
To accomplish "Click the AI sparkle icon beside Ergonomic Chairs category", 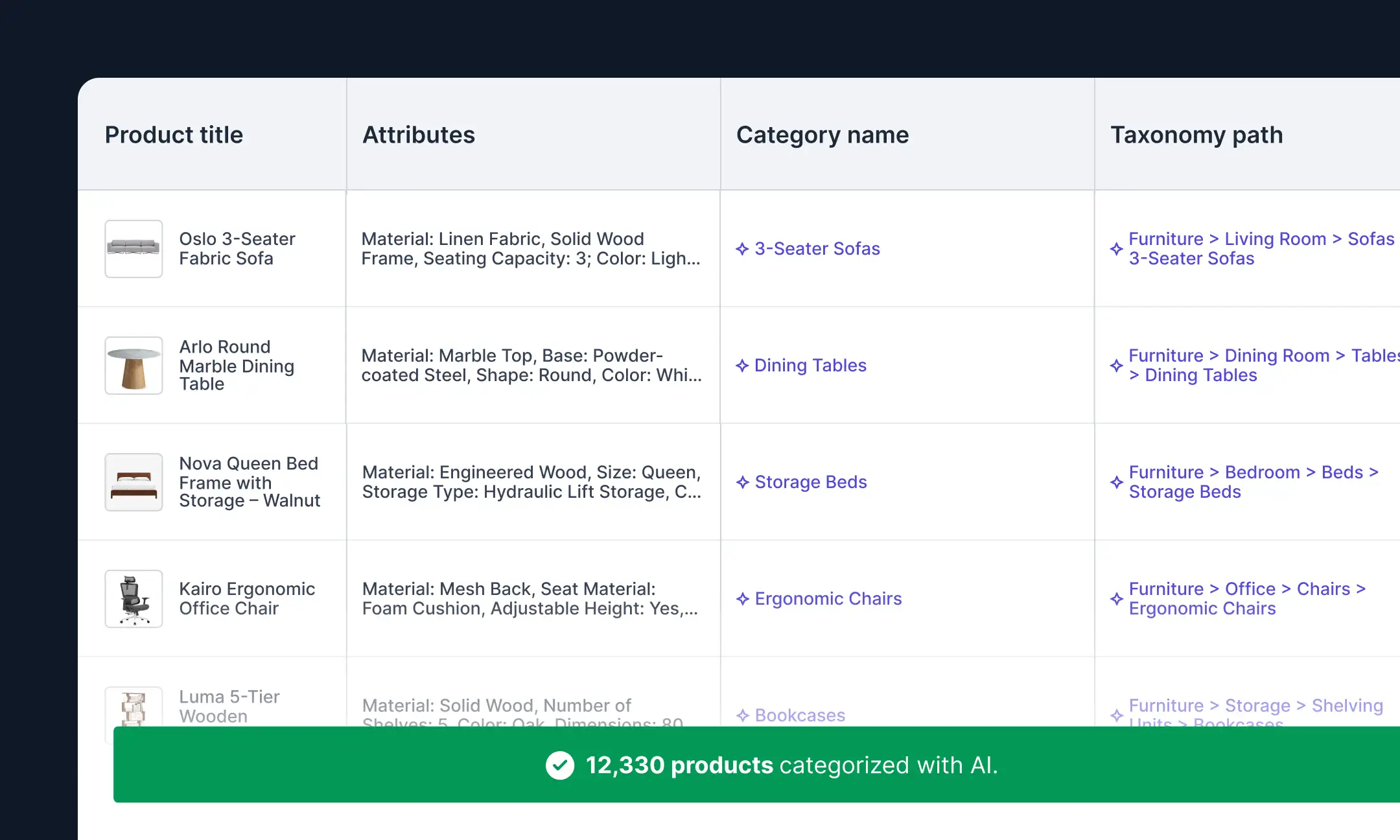I will [x=743, y=599].
